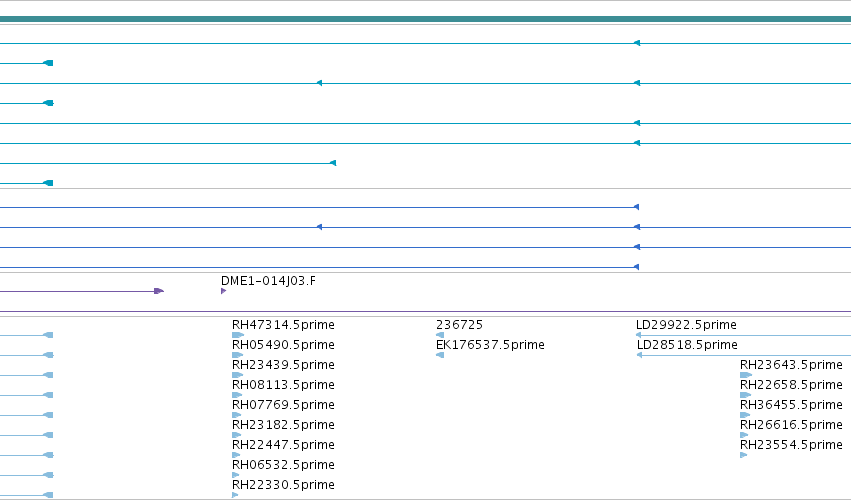Click the RH22330.5prime label
Image resolution: width=851 pixels, height=500 pixels.
pos(283,485)
